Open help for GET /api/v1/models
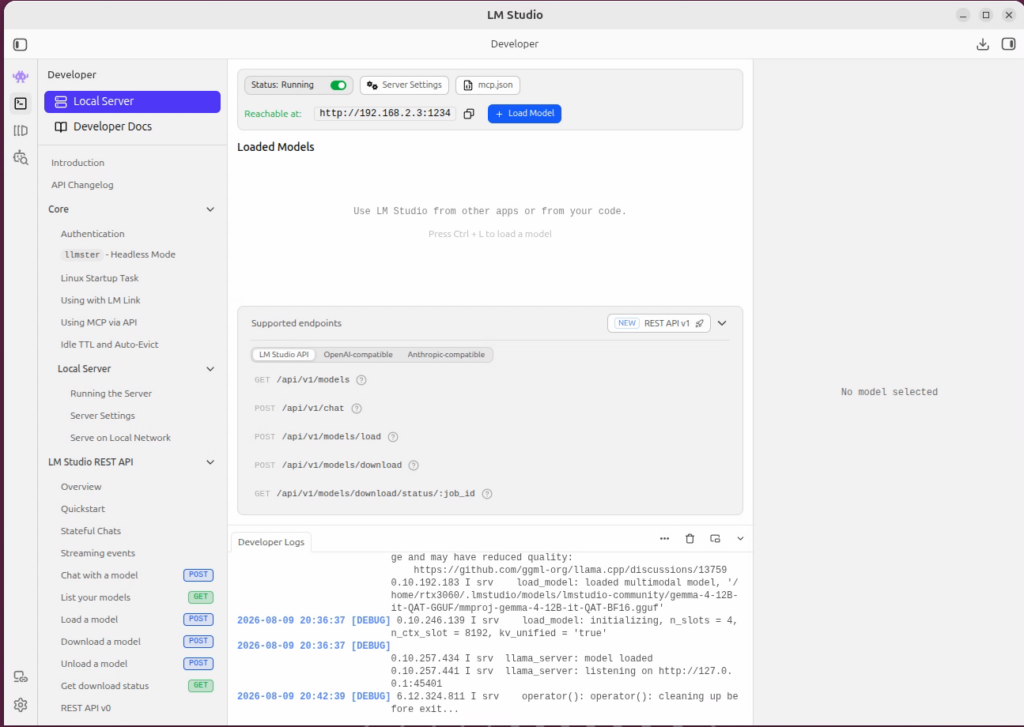The height and width of the screenshot is (727, 1024). [x=361, y=380]
